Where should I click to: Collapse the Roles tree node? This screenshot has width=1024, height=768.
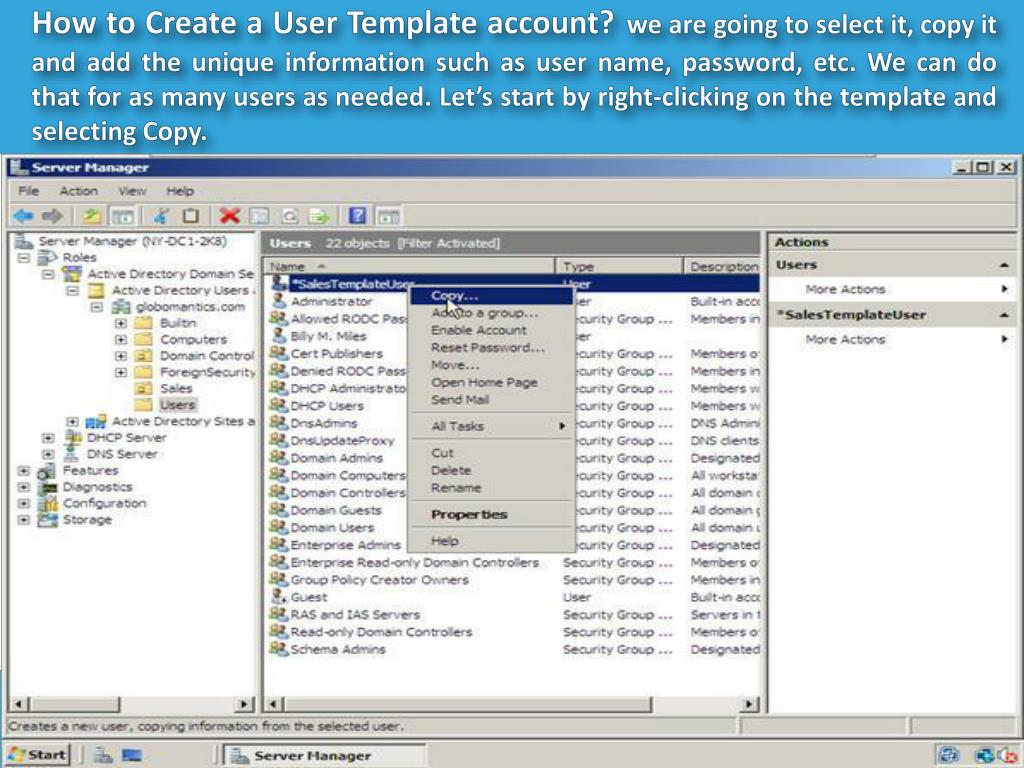pyautogui.click(x=24, y=257)
